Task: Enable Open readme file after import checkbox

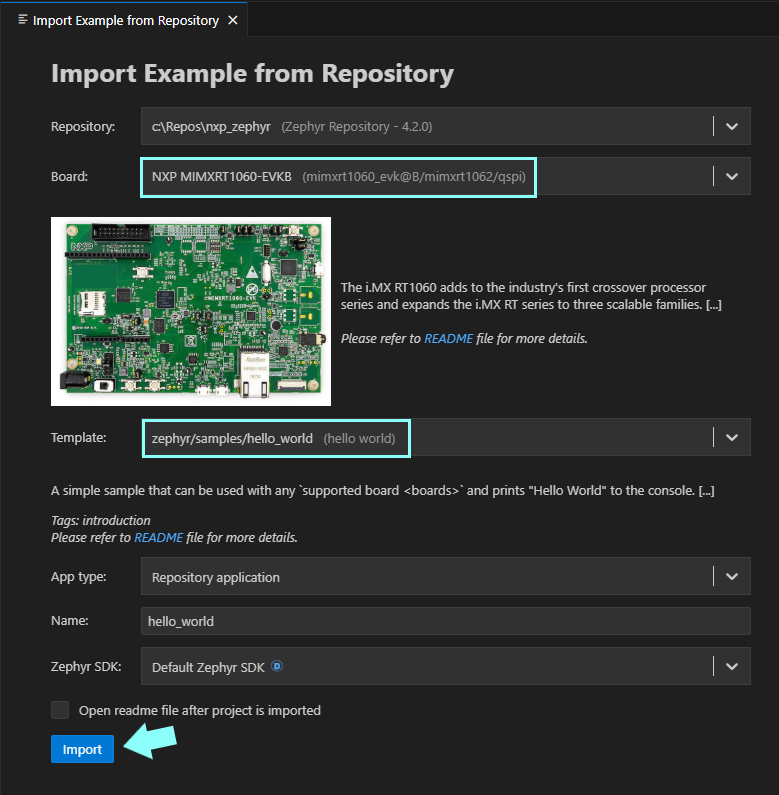Action: coord(60,710)
